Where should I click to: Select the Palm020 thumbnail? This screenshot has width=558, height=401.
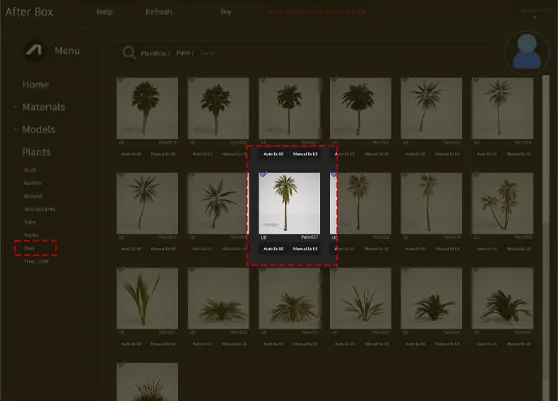pyautogui.click(x=219, y=109)
